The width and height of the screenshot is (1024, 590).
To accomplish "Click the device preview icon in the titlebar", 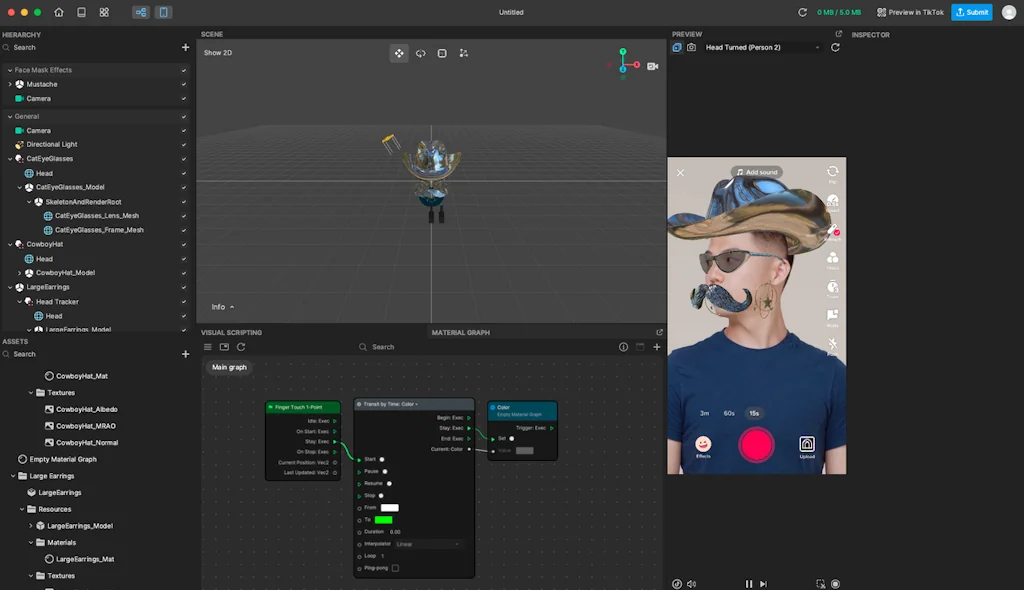I will [x=163, y=12].
